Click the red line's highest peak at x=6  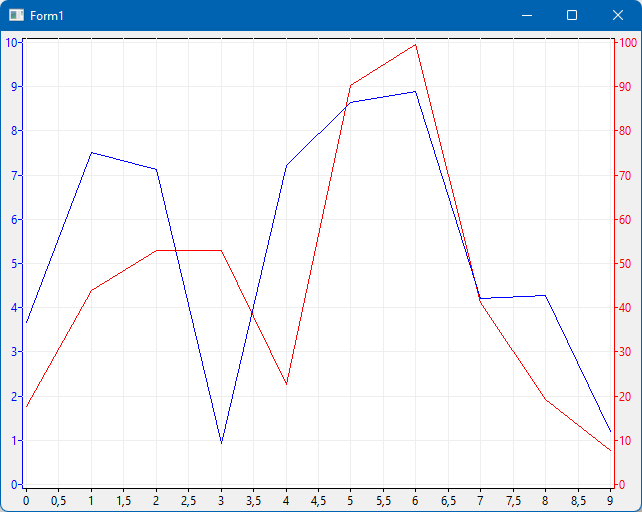(415, 44)
